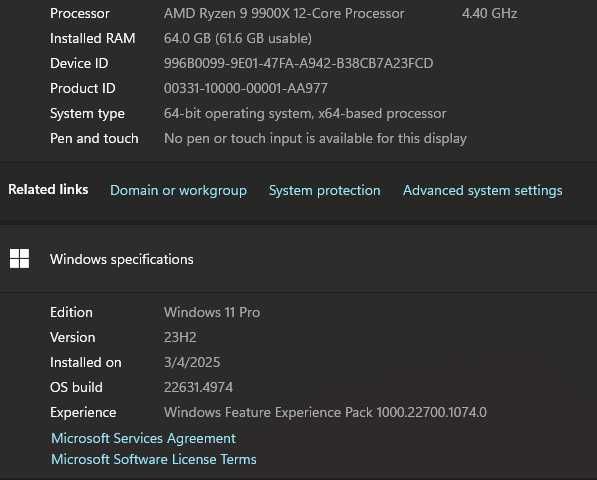Viewport: 597px width, 480px height.
Task: Select the processor name AMD Ryzen 9 9900X
Action: (284, 14)
